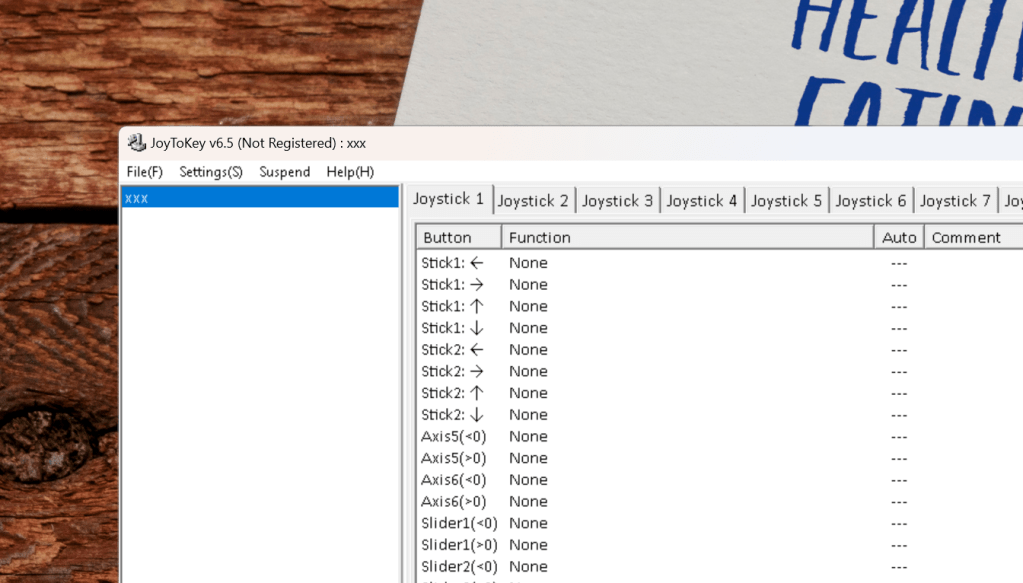Select the Stick2 down arrow row
The image size is (1023, 583).
pos(720,415)
